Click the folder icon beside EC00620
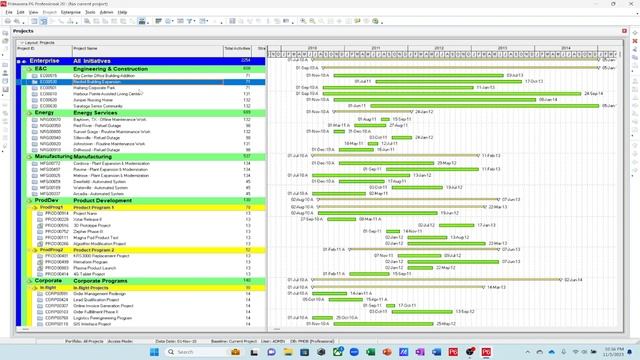 click(x=35, y=100)
